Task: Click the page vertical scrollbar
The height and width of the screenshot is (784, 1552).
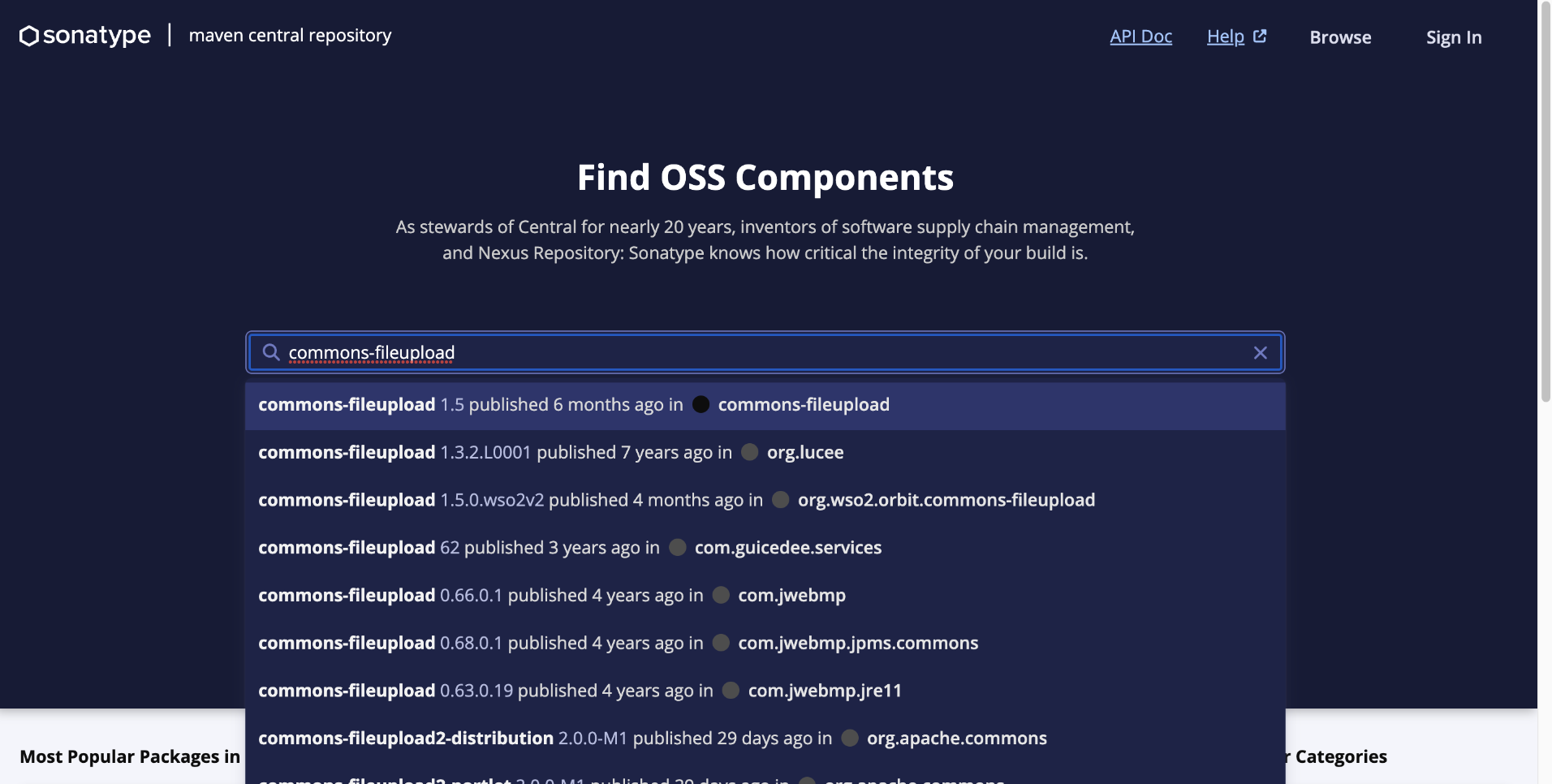Action: coord(1546,203)
